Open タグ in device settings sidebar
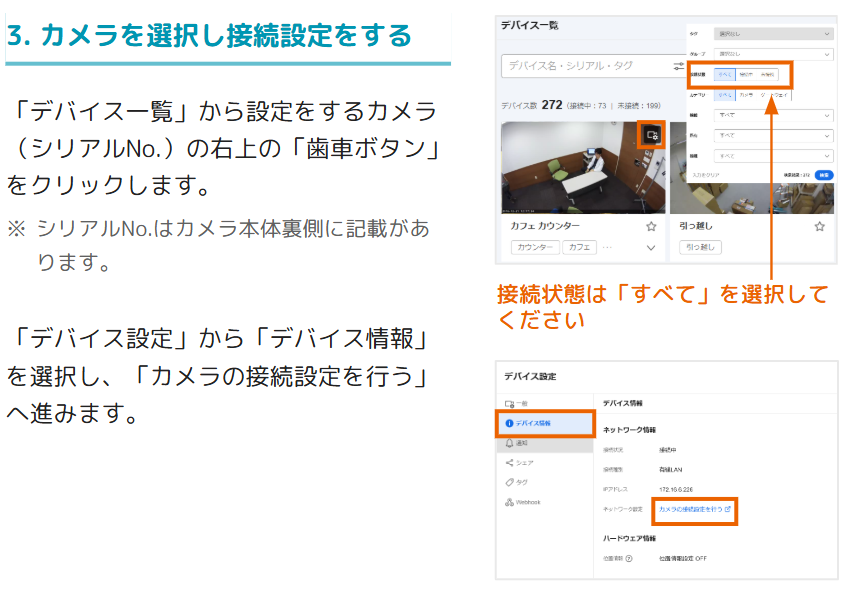864x606 pixels. (x=544, y=483)
